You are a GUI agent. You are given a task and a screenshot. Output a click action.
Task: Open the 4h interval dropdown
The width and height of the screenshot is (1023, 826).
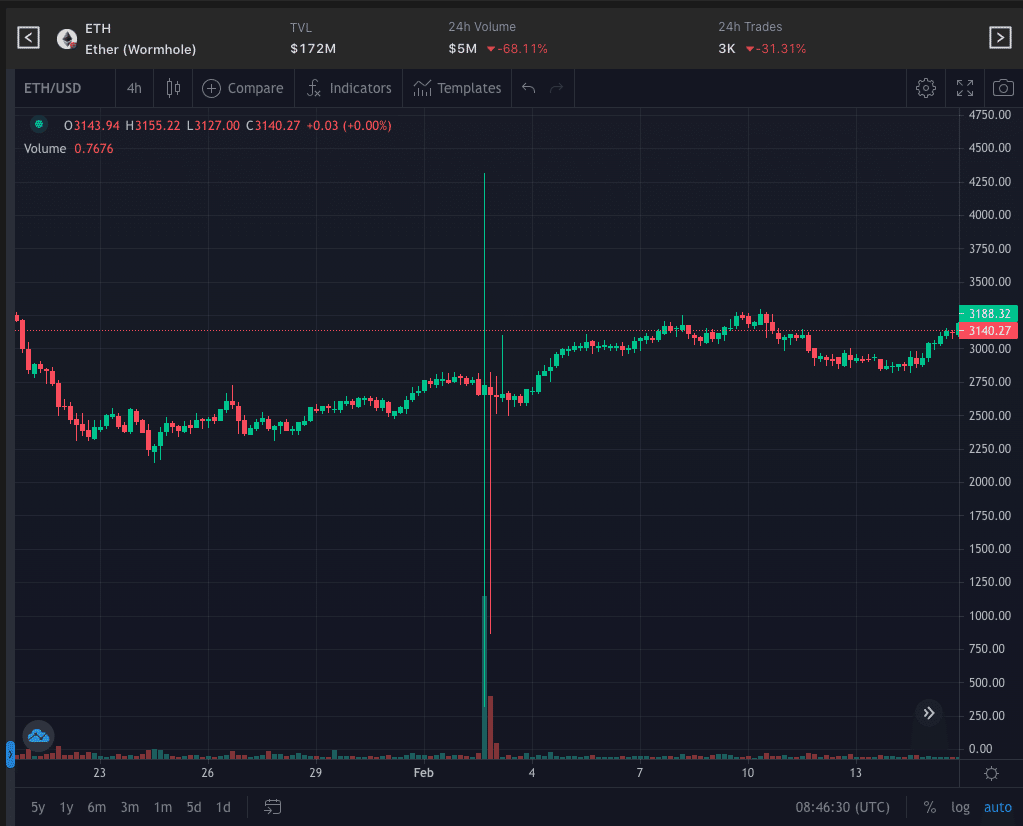point(134,88)
